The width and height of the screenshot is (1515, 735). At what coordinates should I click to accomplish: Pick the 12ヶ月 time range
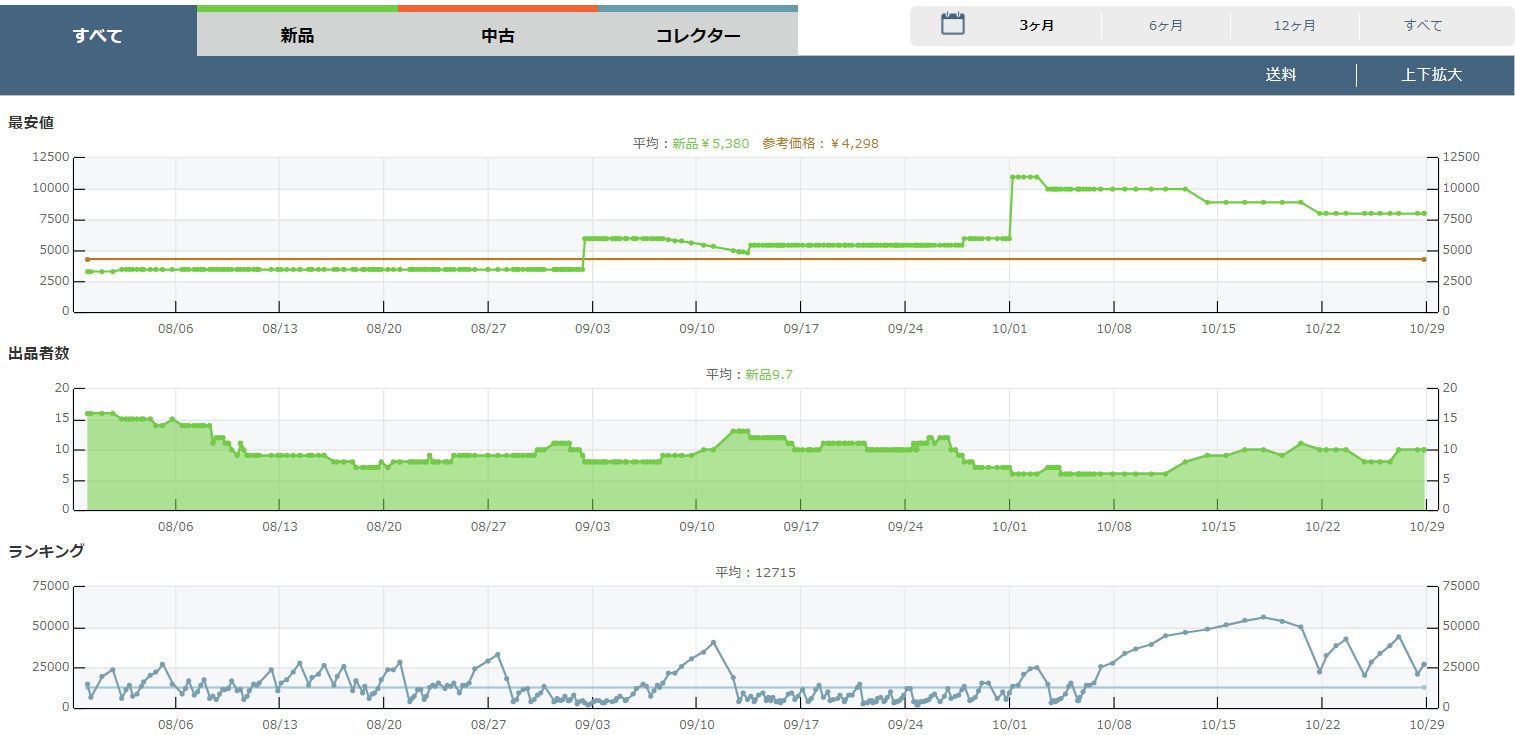1294,26
